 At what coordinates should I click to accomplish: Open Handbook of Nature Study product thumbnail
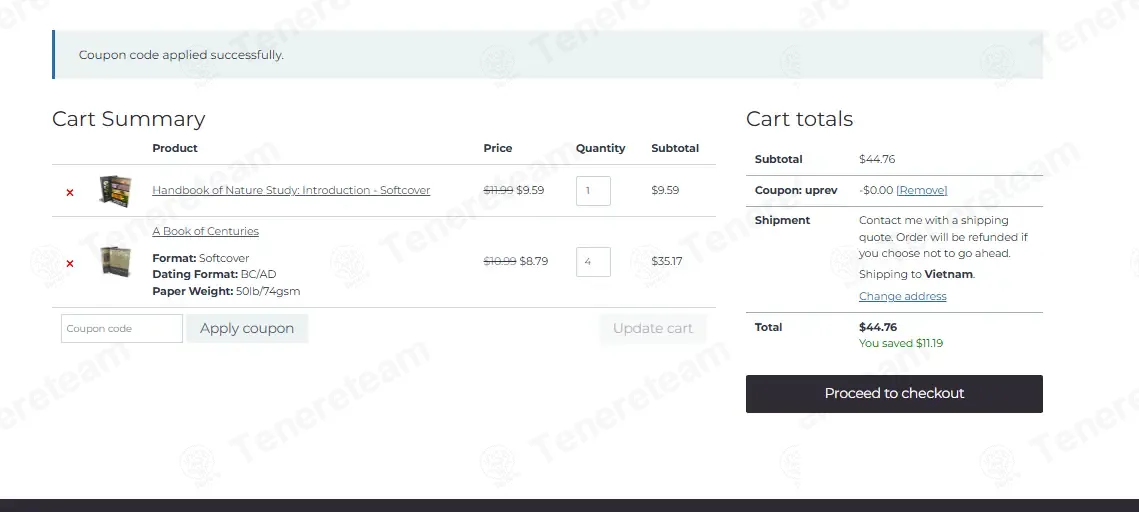click(116, 190)
